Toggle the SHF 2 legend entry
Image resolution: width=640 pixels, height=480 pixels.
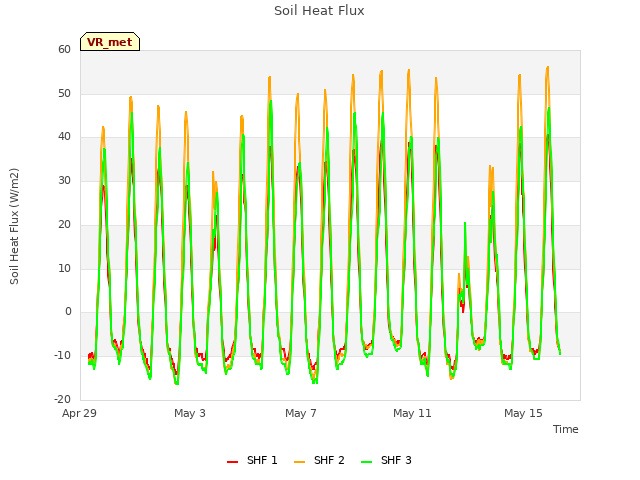[x=319, y=460]
